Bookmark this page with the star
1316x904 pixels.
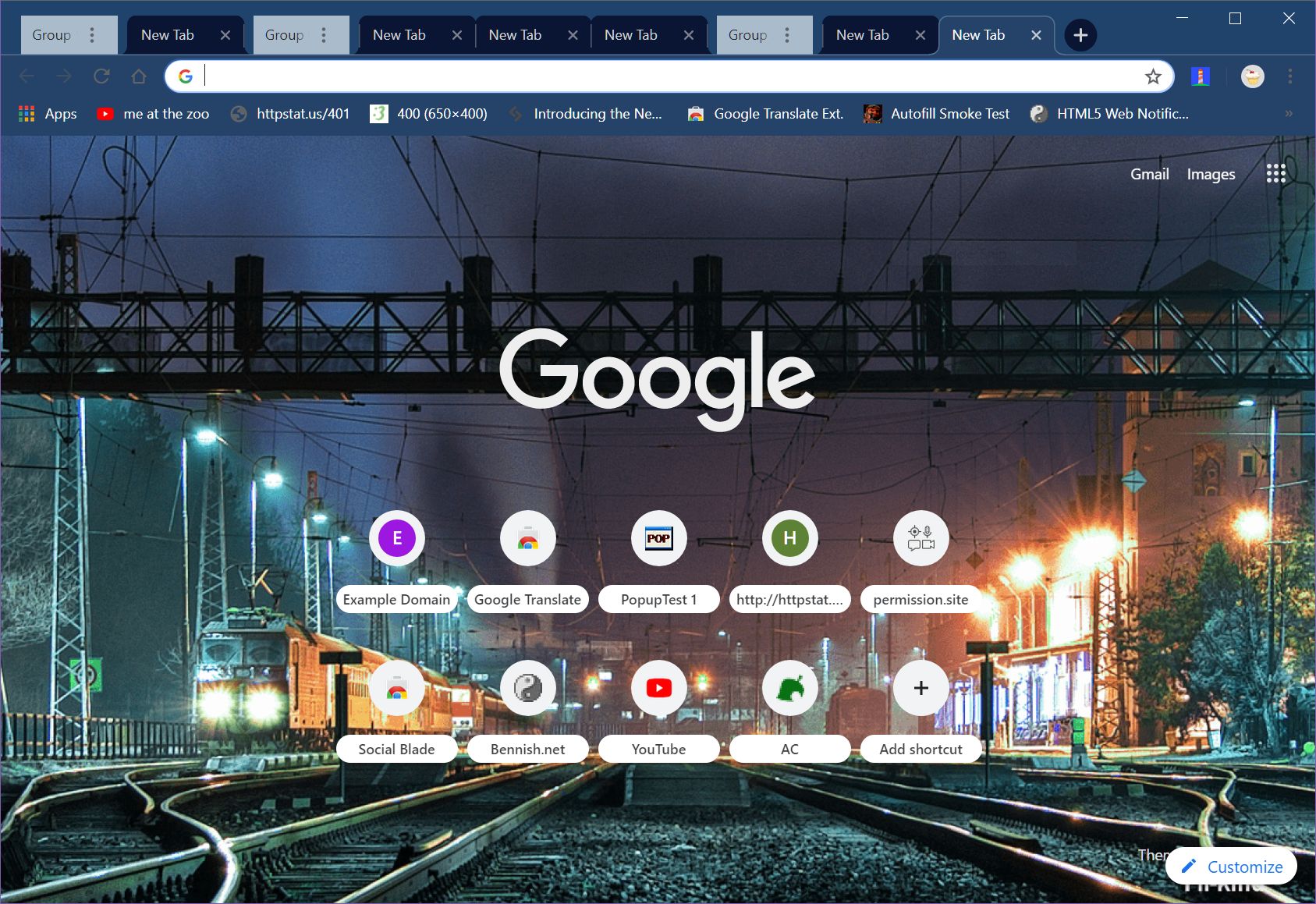click(x=1153, y=76)
